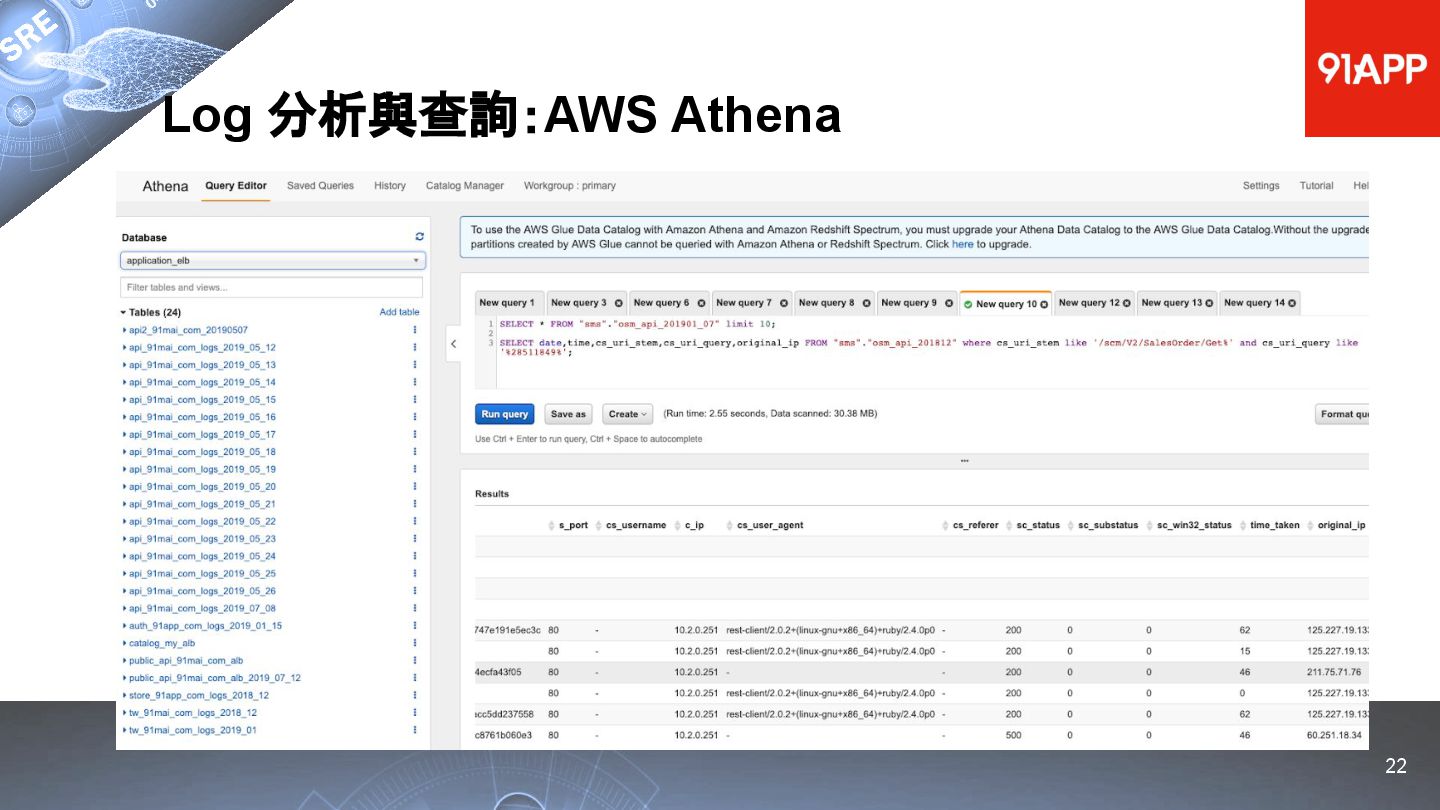This screenshot has height=810, width=1440.
Task: Select the New query 1 tab
Action: [509, 303]
